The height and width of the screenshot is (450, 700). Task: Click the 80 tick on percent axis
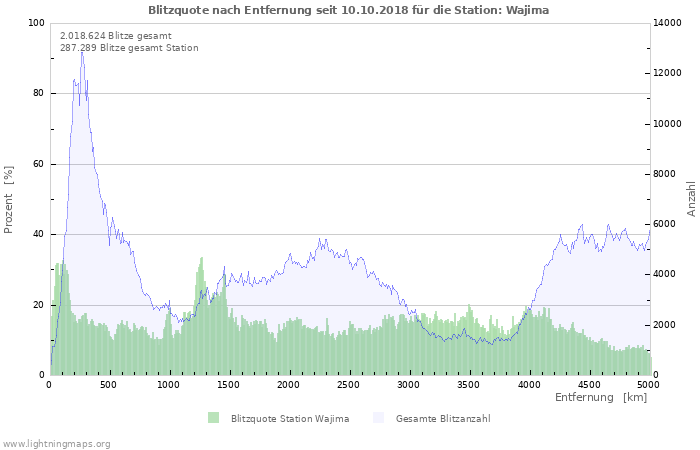pos(38,93)
